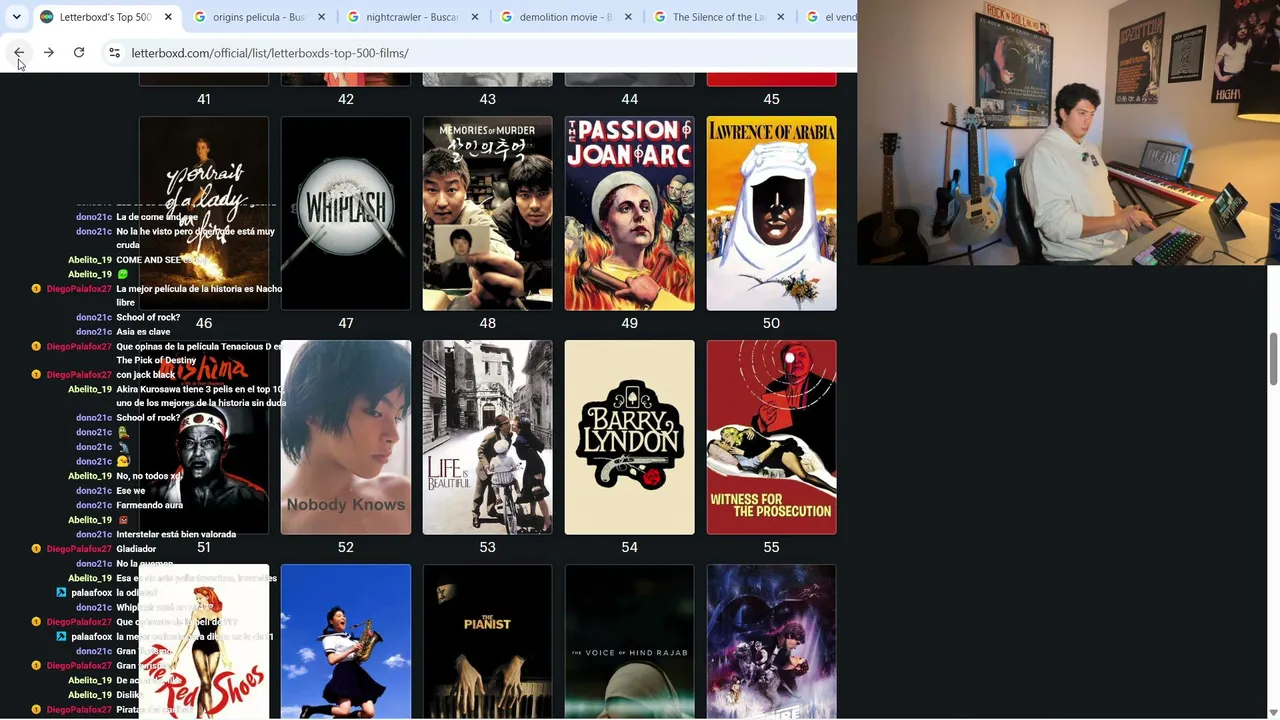
Task: Click rank number 54 under Barry Lyndon
Action: [630, 547]
